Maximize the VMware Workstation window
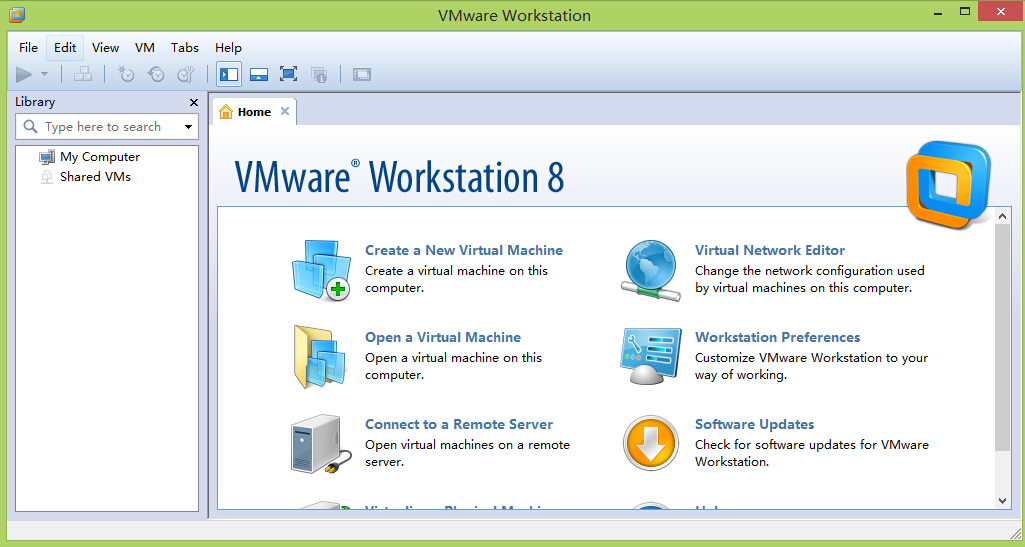The width and height of the screenshot is (1025, 547). 965,11
